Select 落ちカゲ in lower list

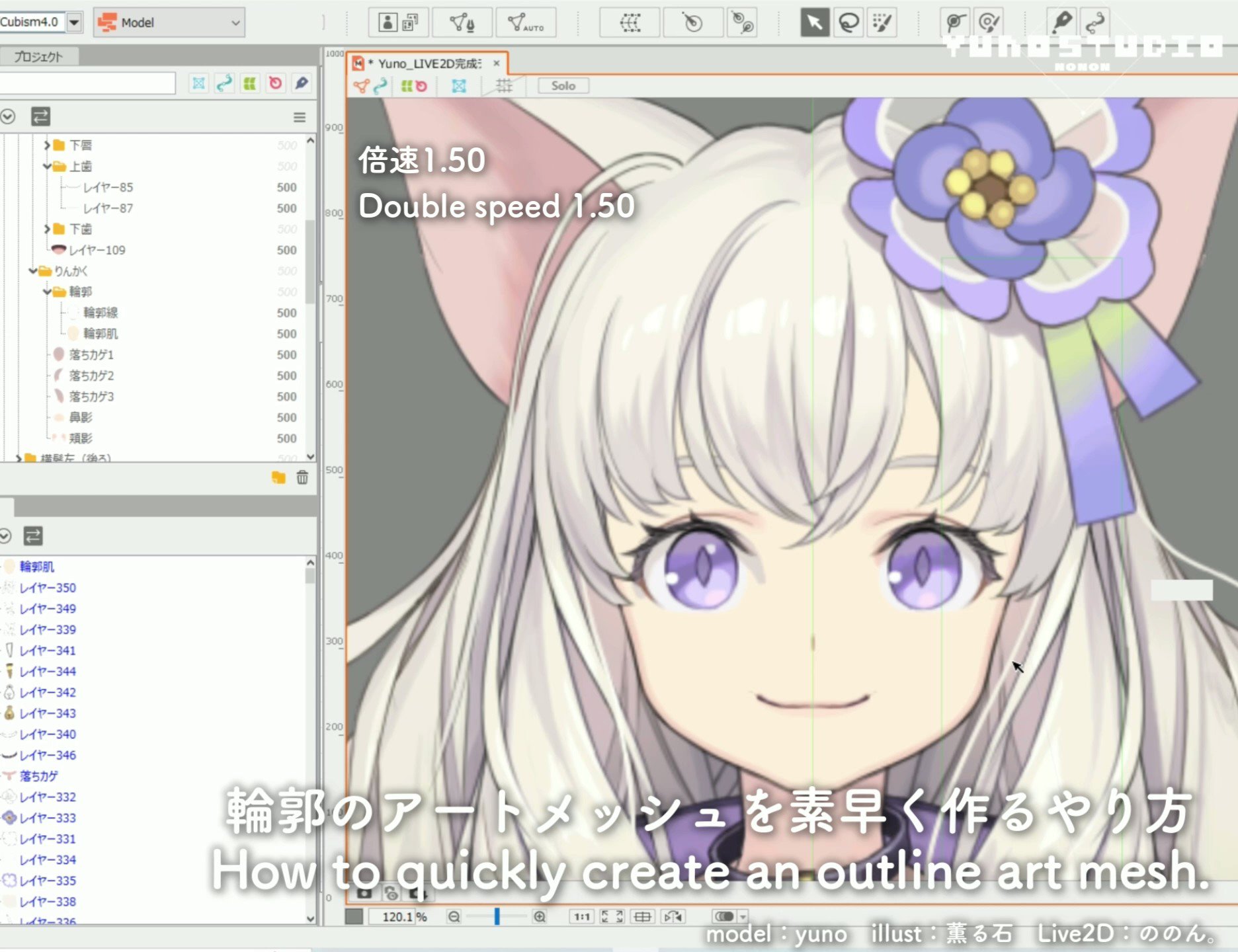pyautogui.click(x=38, y=776)
